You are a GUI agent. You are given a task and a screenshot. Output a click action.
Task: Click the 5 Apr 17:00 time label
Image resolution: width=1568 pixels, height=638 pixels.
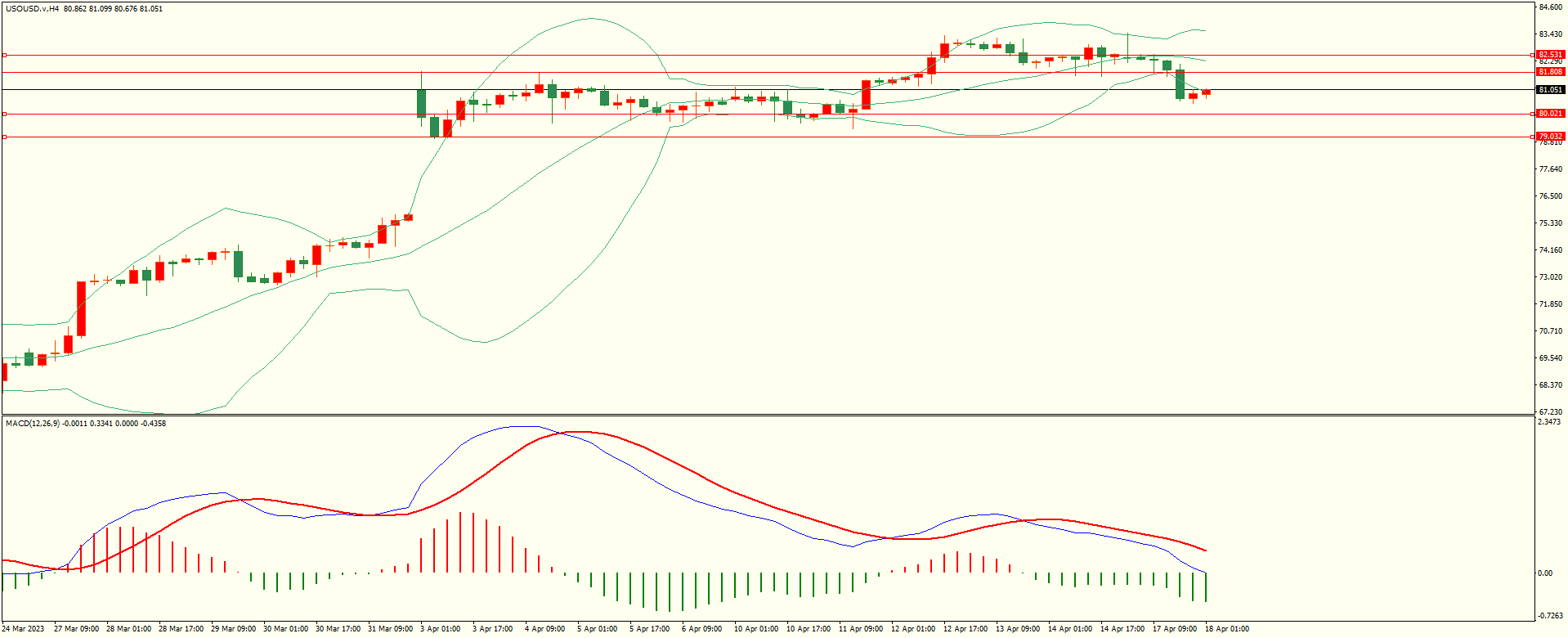650,629
